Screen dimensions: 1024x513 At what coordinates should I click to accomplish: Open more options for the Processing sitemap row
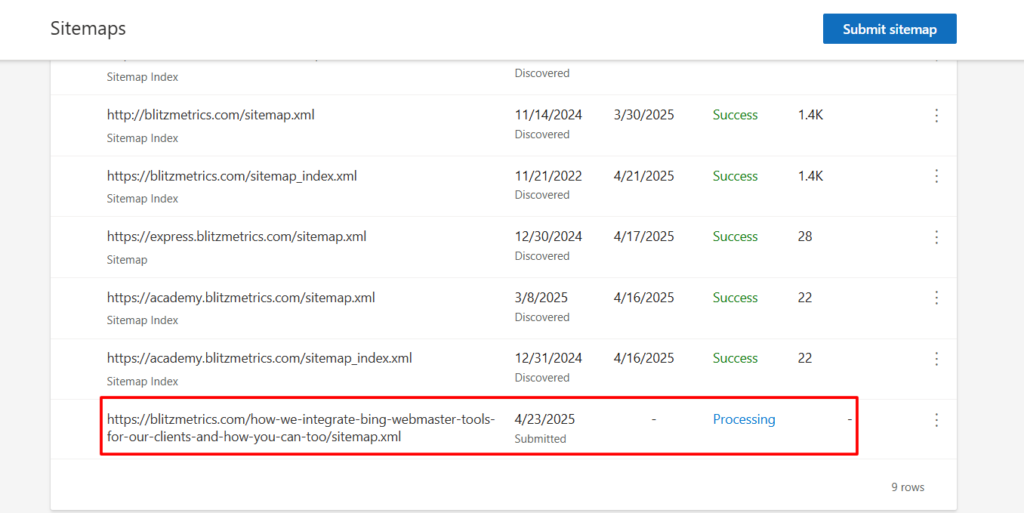pos(936,420)
